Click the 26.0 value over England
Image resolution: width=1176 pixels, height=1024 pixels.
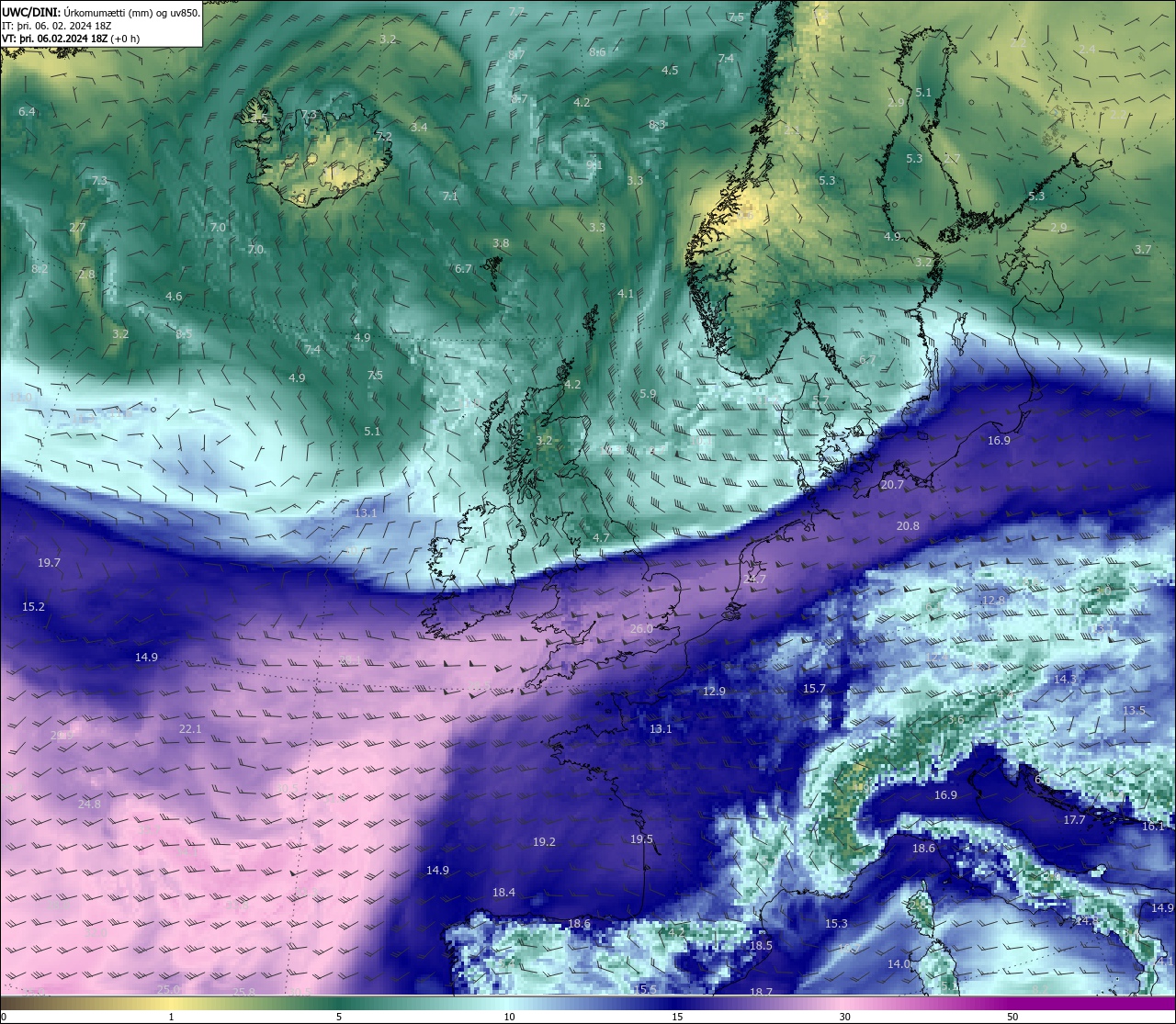641,629
